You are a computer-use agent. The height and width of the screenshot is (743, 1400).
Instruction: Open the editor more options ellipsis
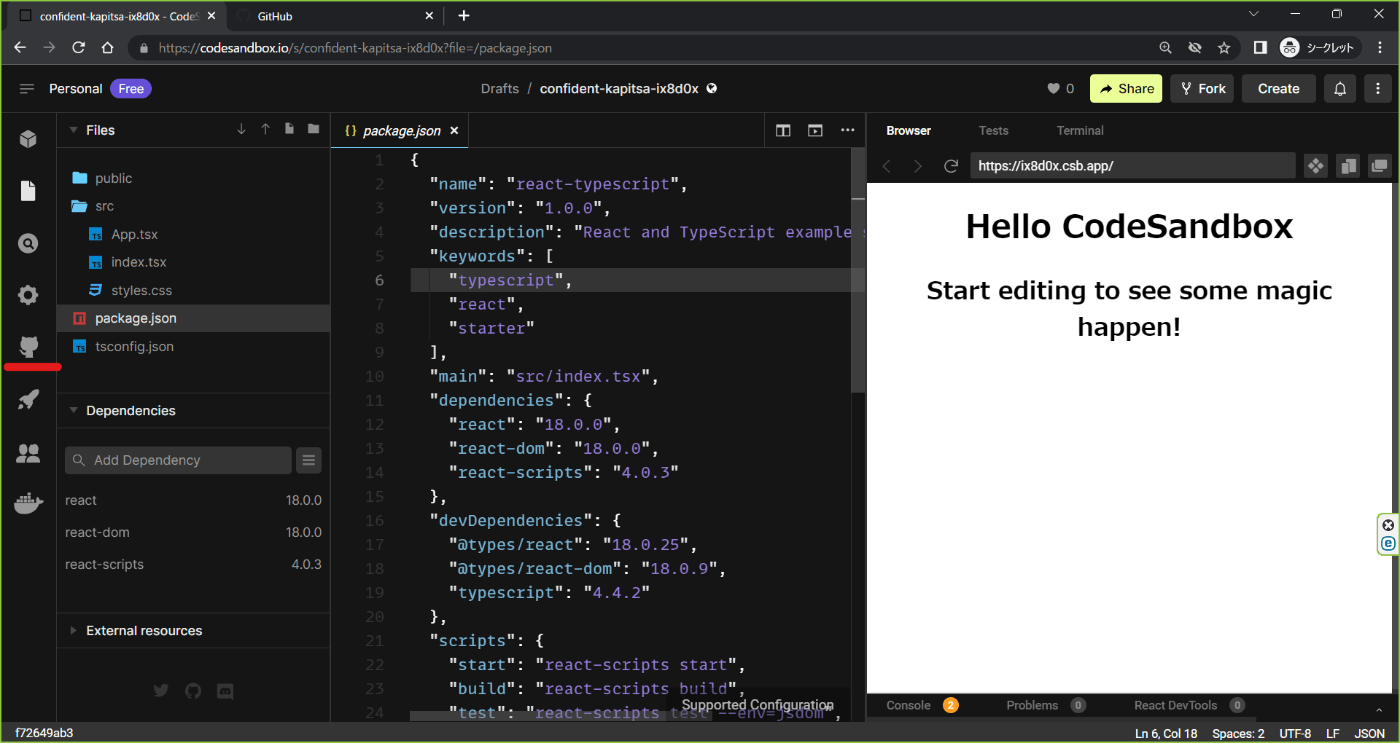pyautogui.click(x=848, y=130)
